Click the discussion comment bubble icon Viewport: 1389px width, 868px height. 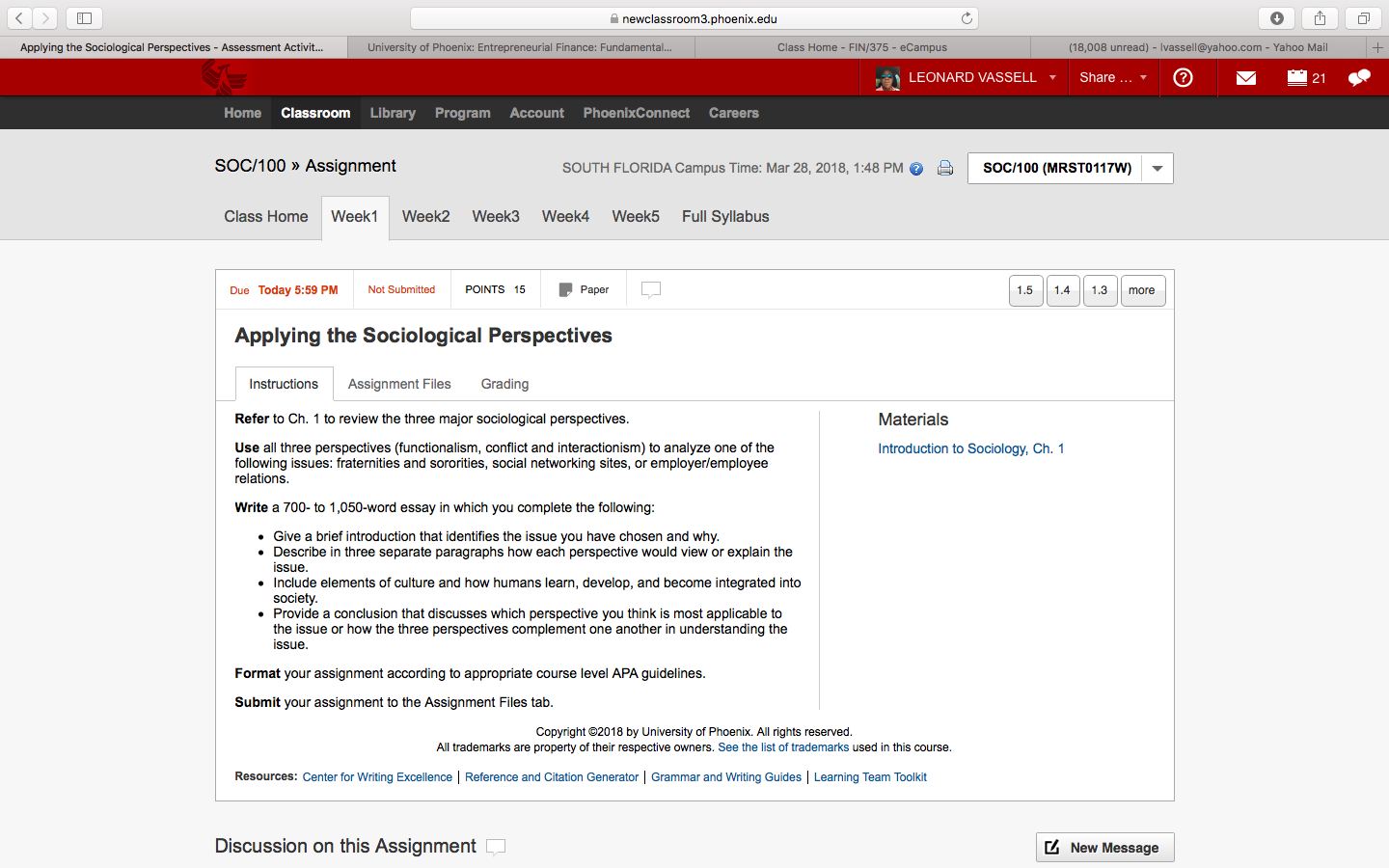point(496,847)
